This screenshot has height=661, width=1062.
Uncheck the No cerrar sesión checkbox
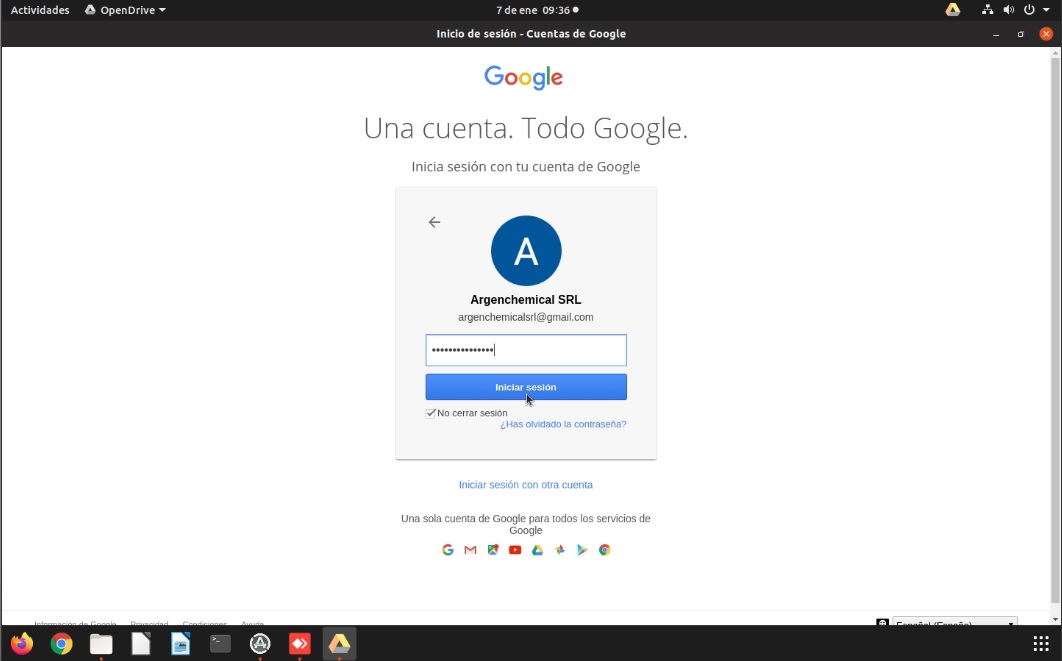click(430, 413)
